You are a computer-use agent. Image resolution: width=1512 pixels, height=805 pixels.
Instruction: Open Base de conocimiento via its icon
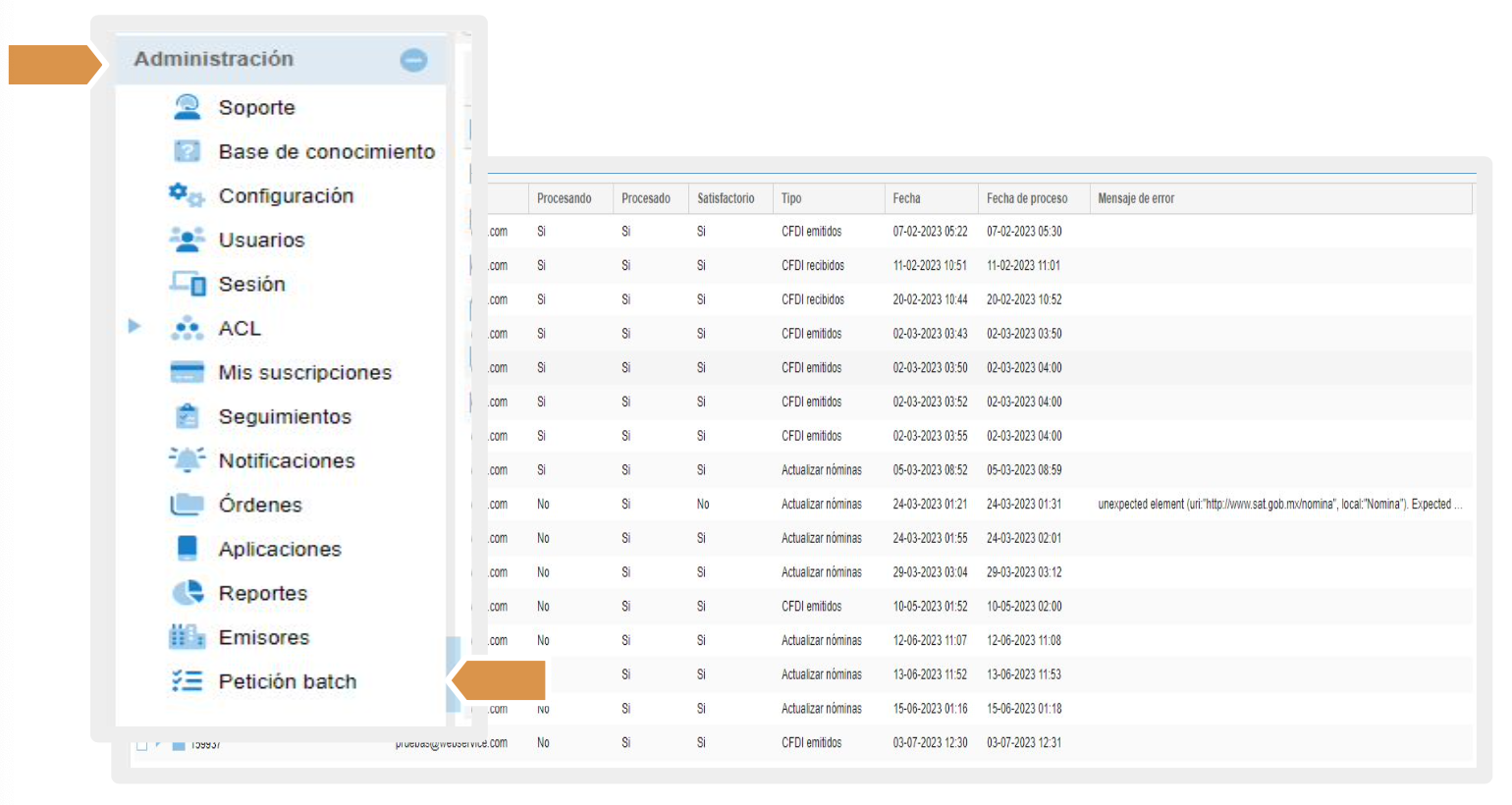[x=187, y=151]
